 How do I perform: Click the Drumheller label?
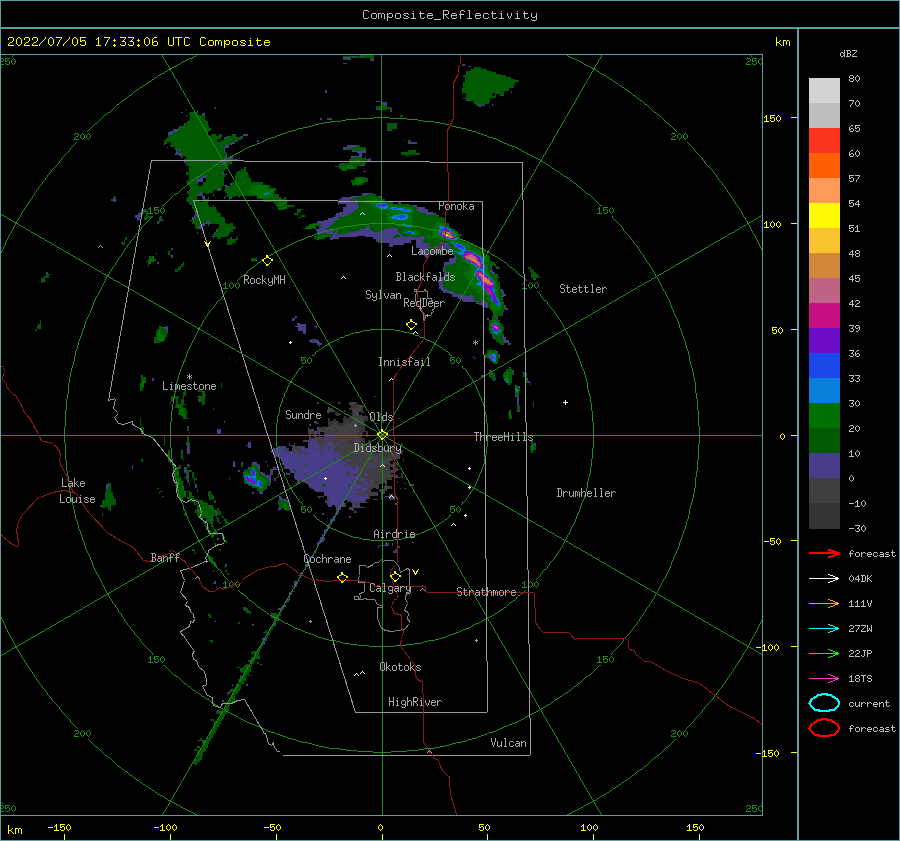pyautogui.click(x=586, y=493)
